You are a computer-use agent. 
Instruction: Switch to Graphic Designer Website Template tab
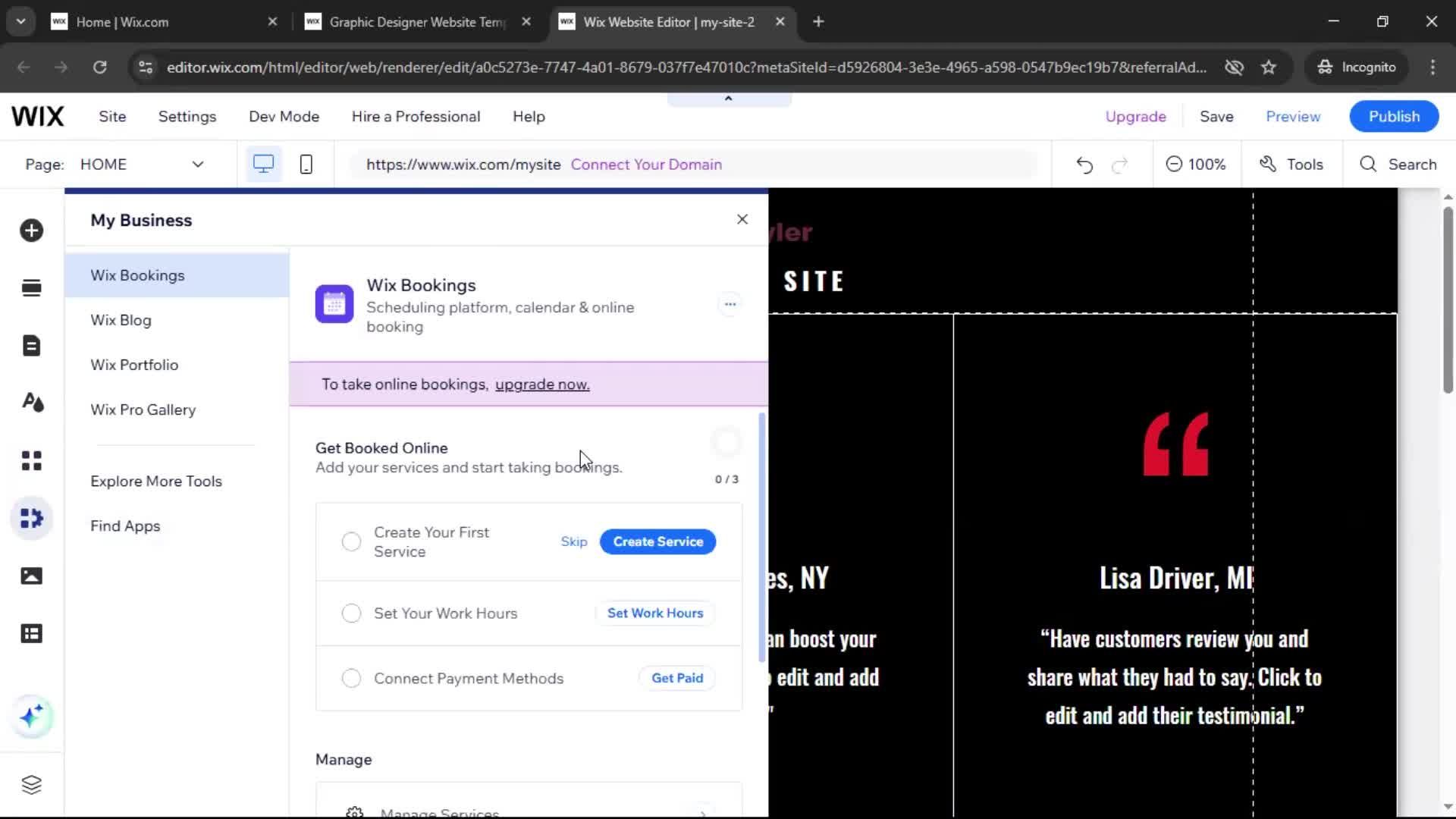click(x=418, y=22)
